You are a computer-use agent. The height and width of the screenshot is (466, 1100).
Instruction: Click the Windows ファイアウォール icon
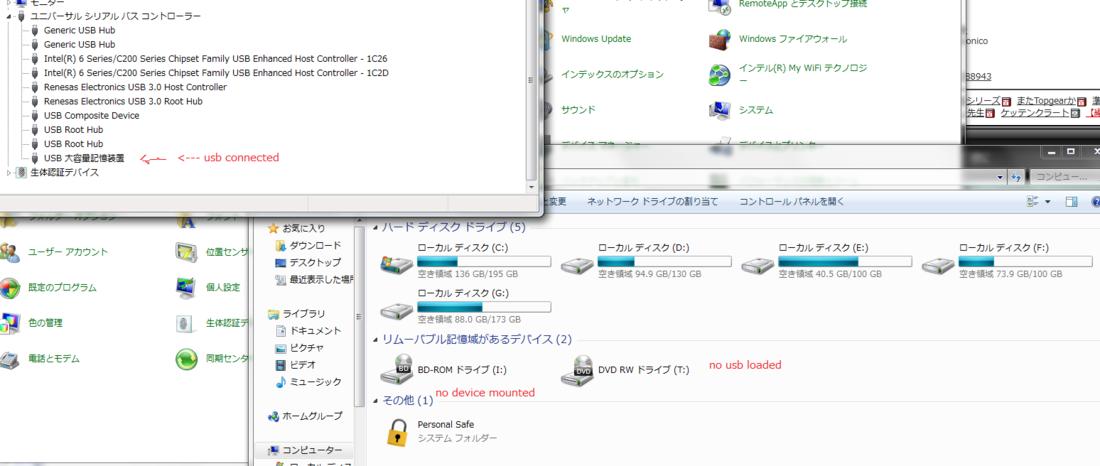[720, 39]
